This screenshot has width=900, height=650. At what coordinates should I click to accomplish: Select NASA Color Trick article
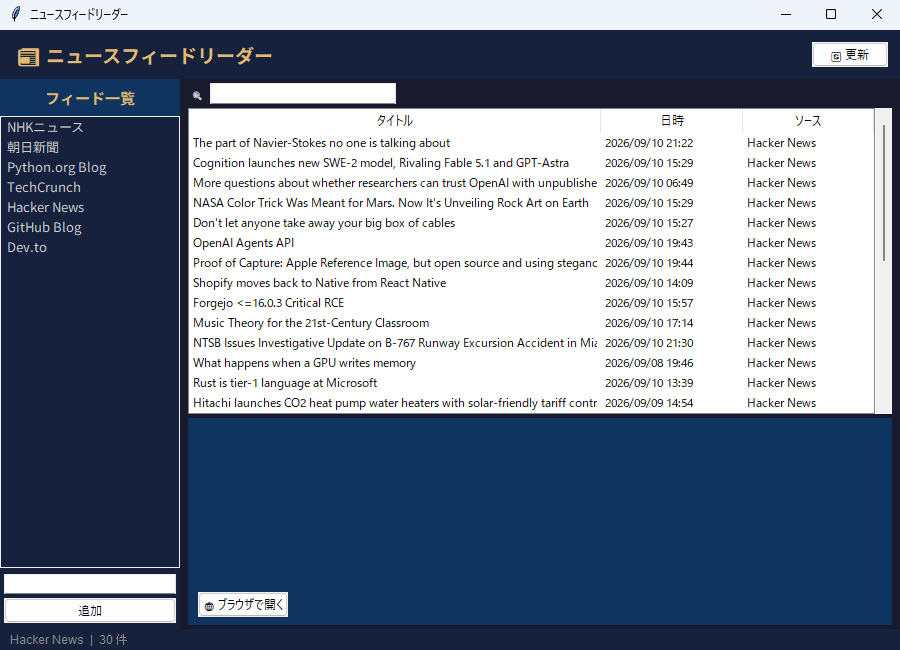531,203
